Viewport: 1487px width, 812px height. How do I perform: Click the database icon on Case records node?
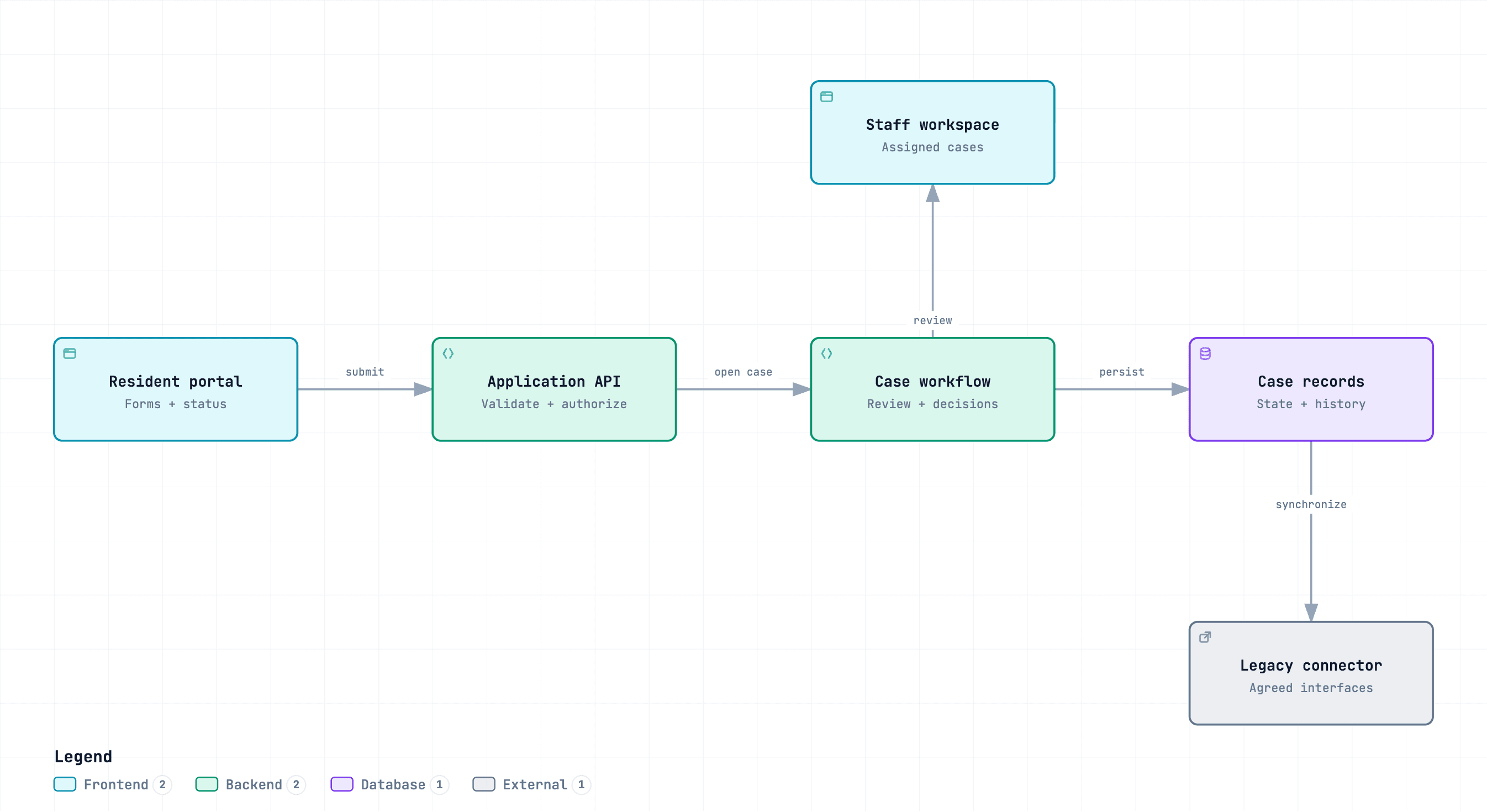coord(1205,353)
